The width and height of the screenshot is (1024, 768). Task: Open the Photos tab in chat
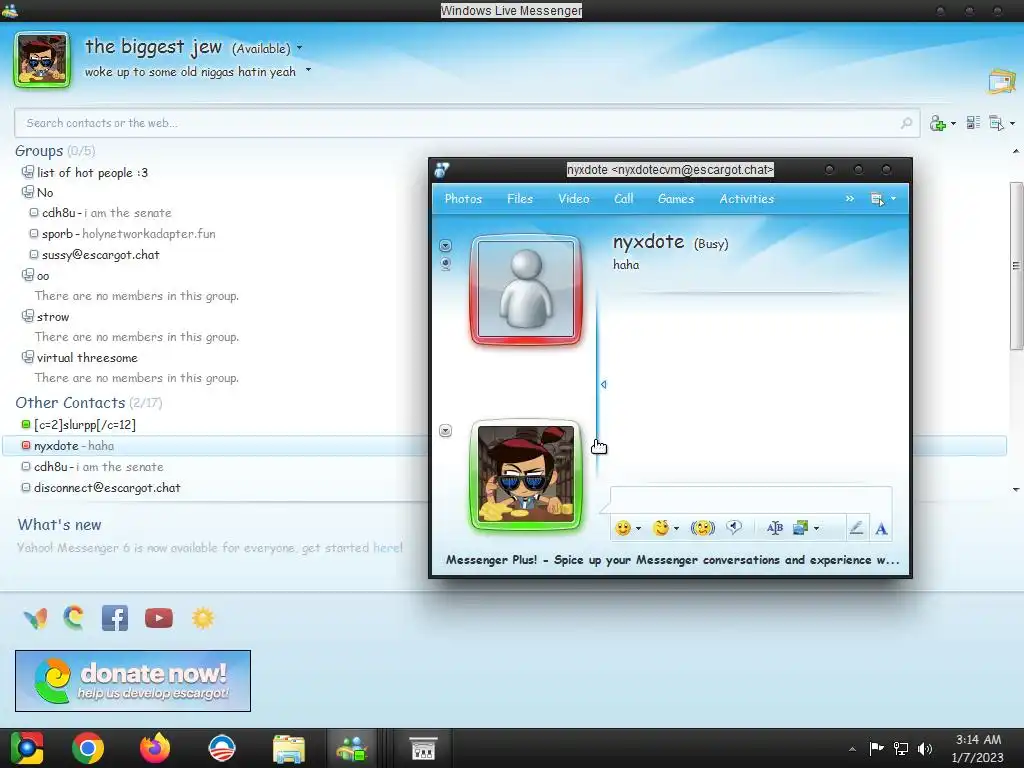[x=463, y=199]
